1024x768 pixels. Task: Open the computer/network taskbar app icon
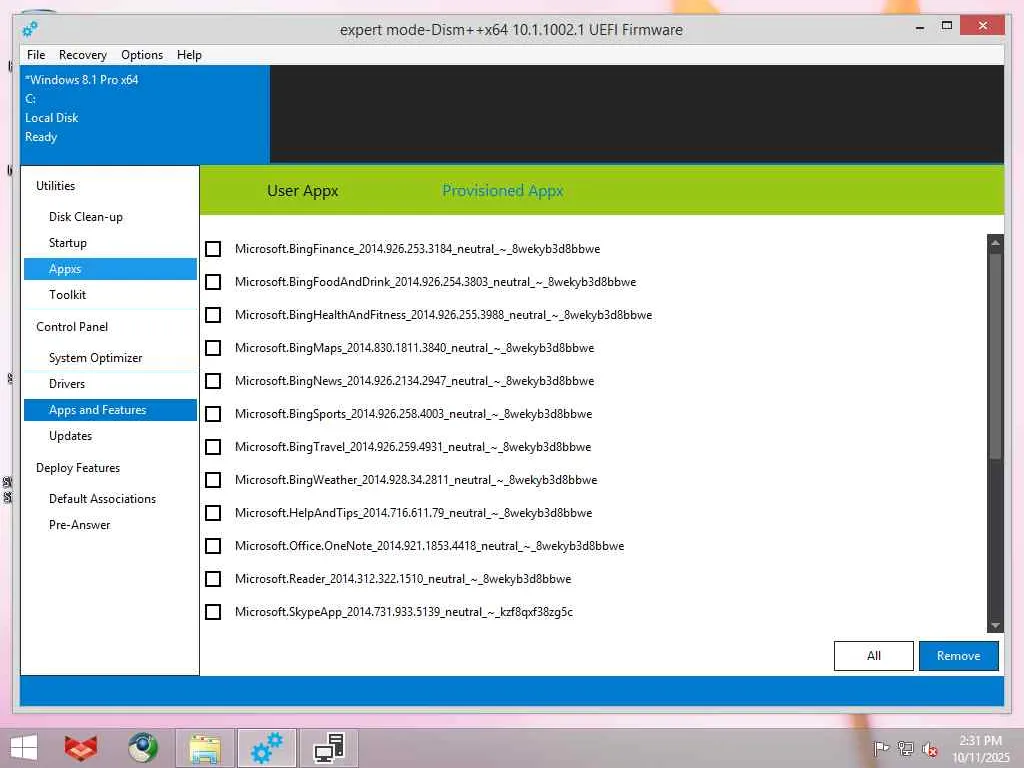328,748
